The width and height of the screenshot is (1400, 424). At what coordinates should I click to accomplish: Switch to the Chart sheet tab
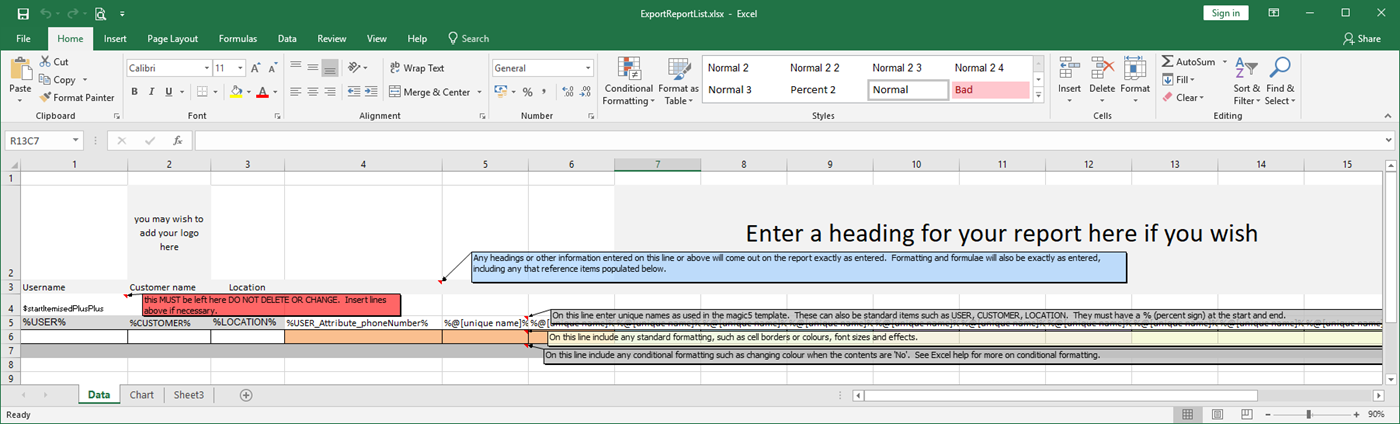click(142, 395)
